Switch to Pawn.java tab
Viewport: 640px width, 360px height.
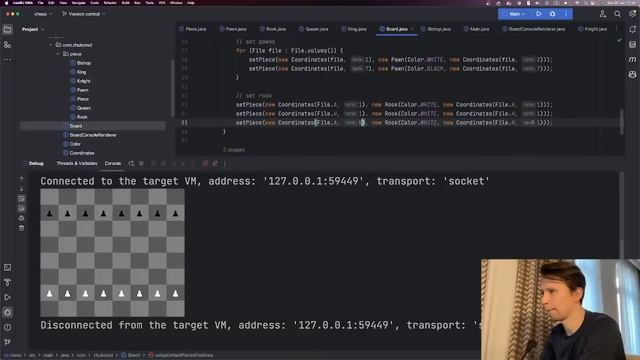pos(233,29)
